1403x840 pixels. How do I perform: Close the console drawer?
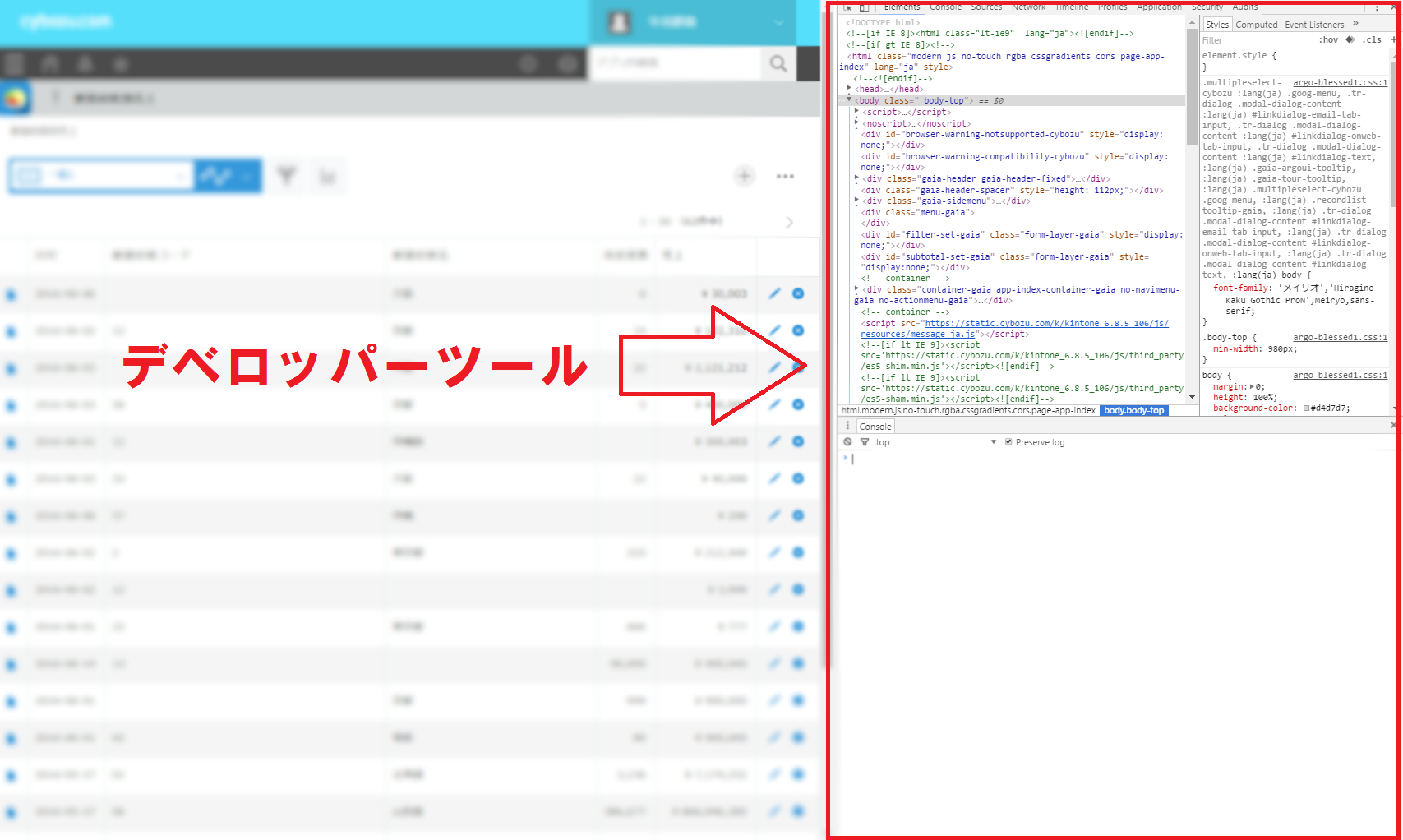[x=1393, y=425]
